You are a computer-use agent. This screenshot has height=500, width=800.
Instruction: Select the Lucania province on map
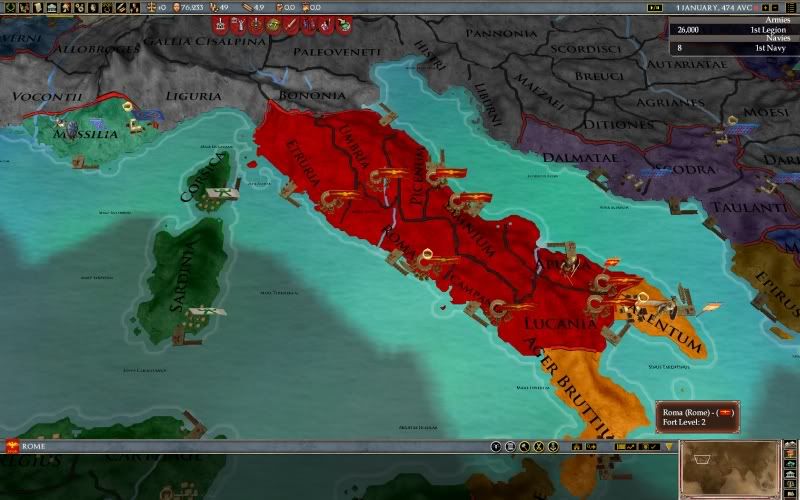click(x=560, y=323)
